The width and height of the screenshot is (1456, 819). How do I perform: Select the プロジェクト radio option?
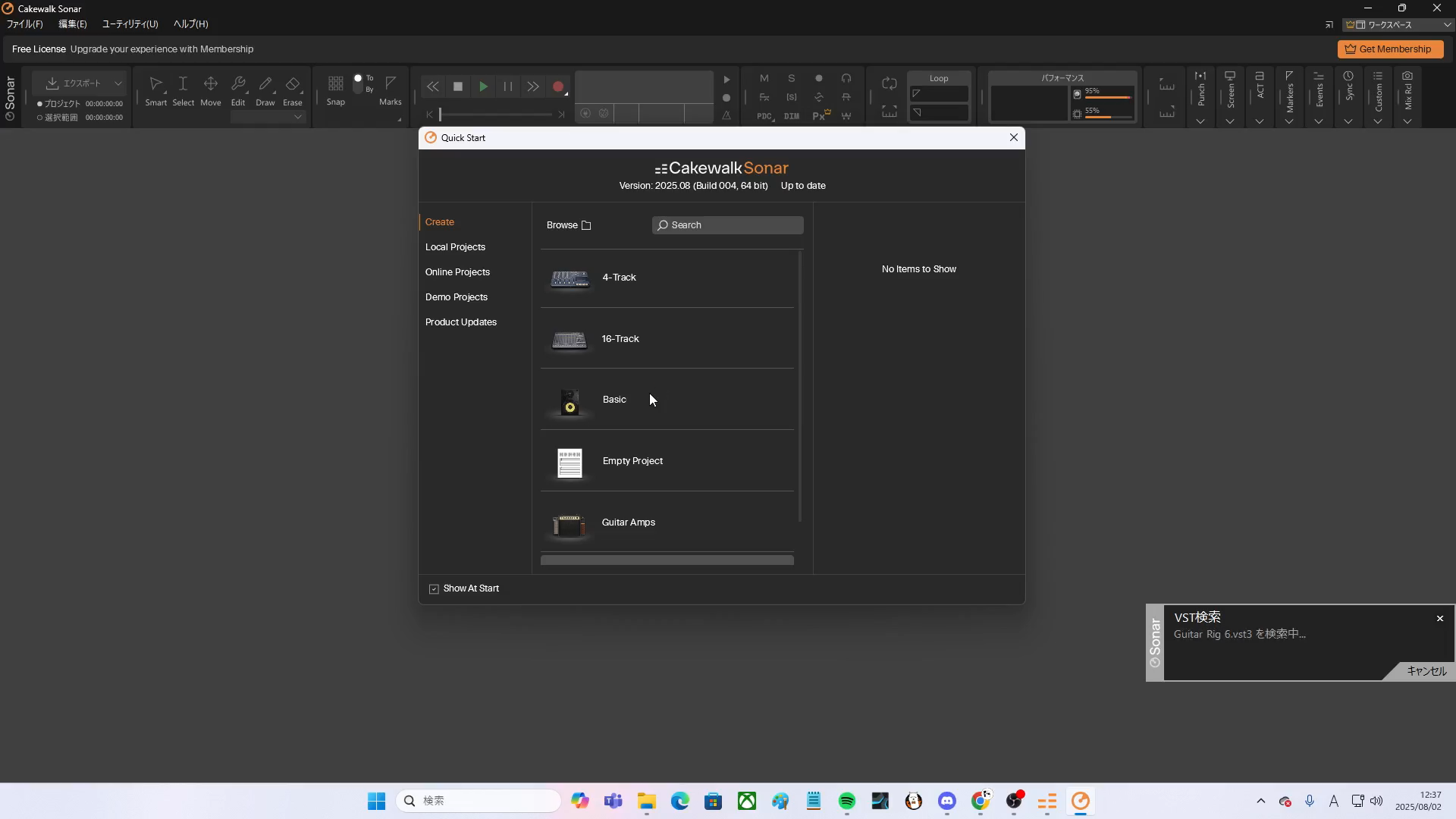tap(39, 104)
